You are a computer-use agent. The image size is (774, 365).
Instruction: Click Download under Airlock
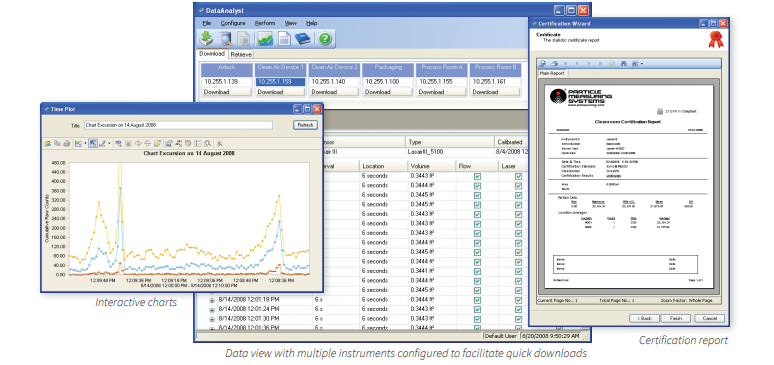(x=227, y=92)
